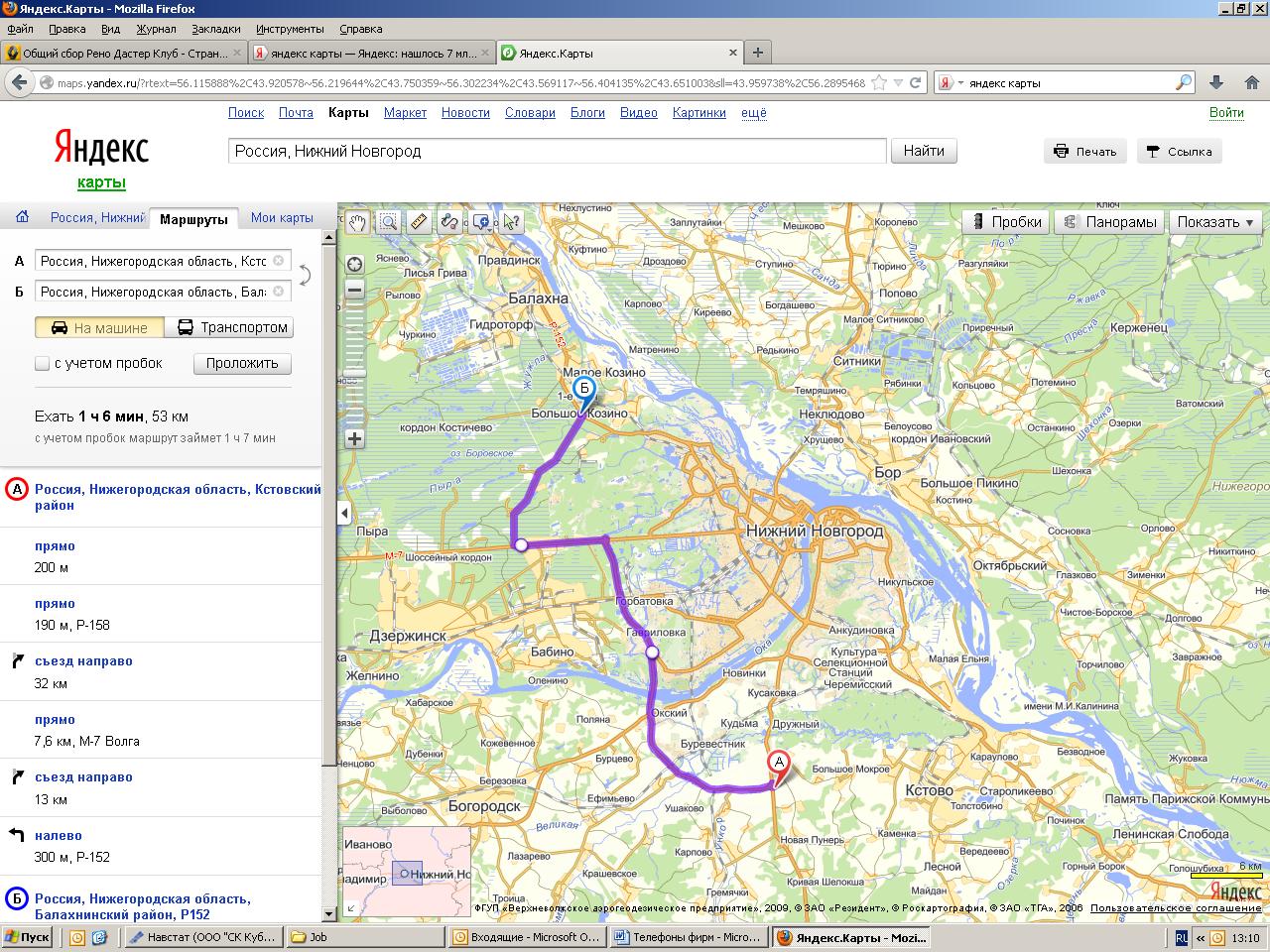This screenshot has width=1270, height=952.
Task: Click route endpoint marker Б on map
Action: coord(585,388)
